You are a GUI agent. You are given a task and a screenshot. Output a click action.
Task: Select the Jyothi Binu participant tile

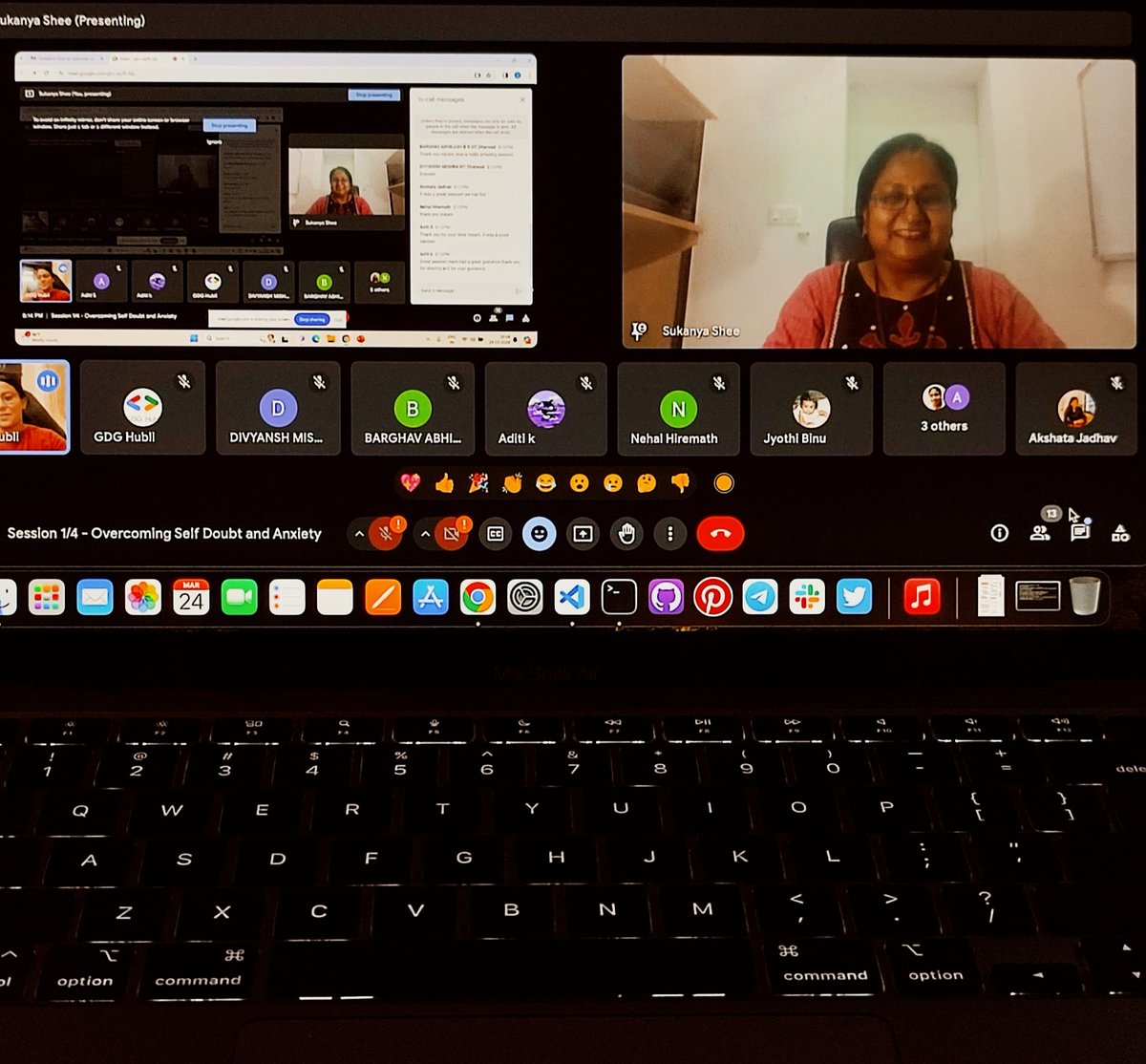click(811, 408)
